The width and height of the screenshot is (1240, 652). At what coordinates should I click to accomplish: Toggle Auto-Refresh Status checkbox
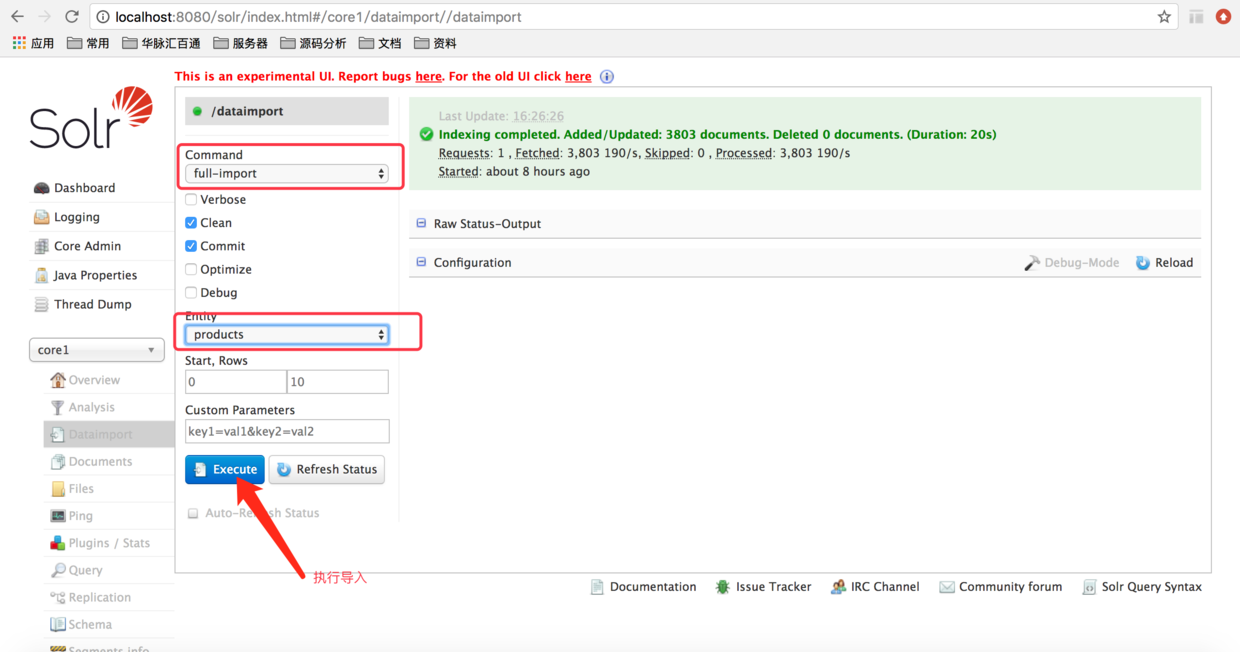click(193, 513)
